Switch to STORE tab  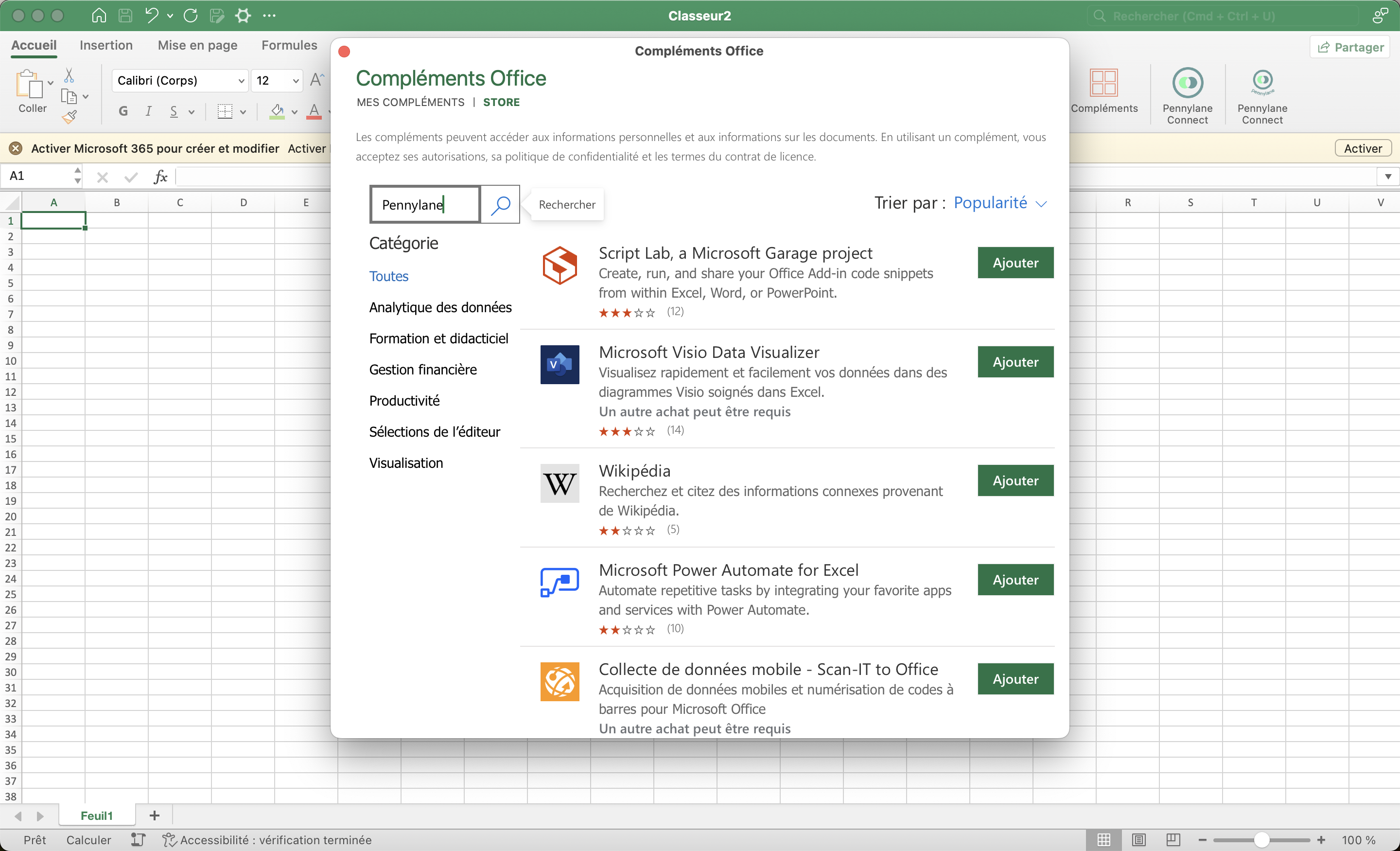501,102
